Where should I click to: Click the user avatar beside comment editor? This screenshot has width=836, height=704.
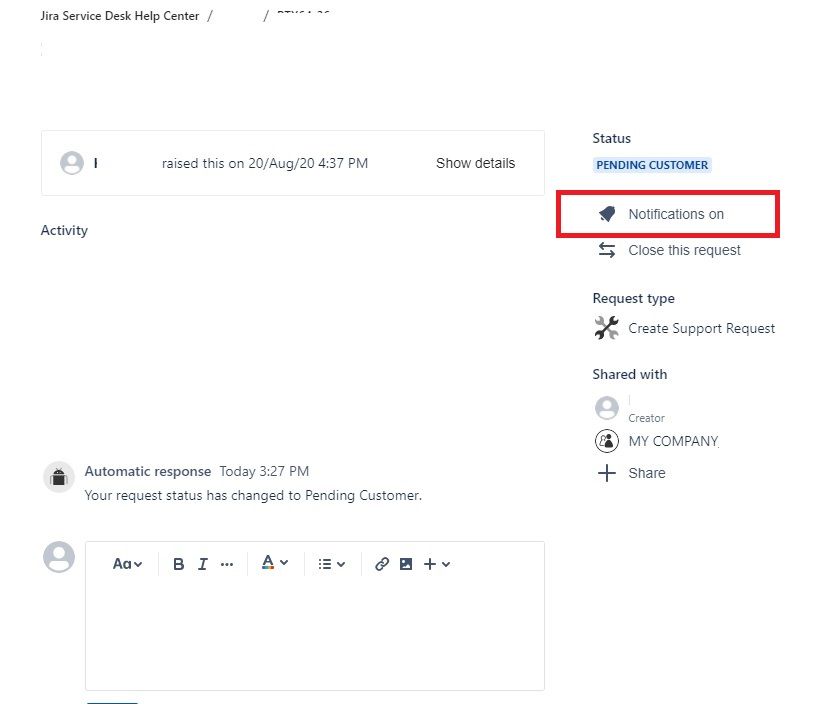click(x=59, y=557)
